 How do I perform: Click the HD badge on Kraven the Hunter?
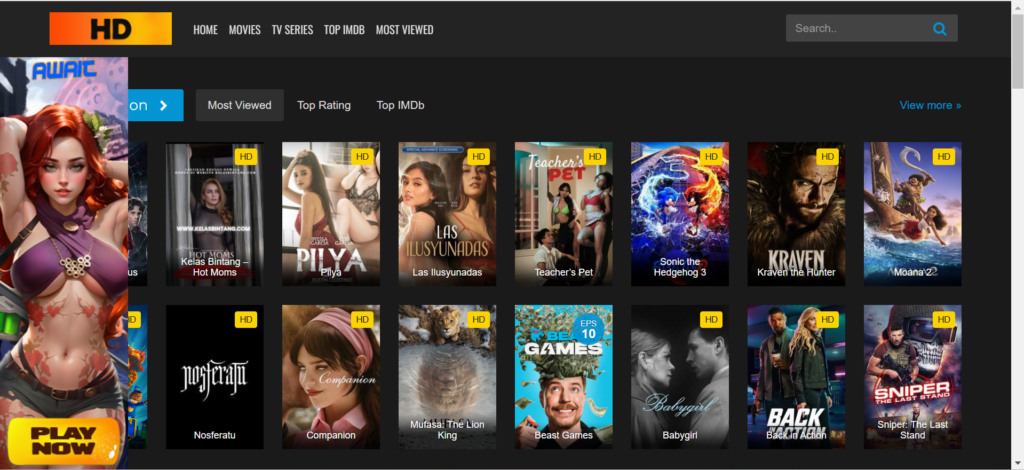(827, 157)
